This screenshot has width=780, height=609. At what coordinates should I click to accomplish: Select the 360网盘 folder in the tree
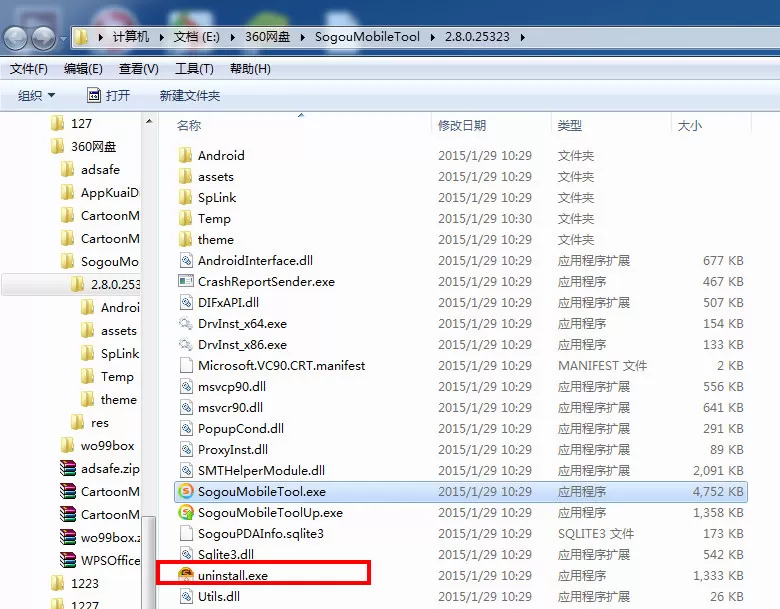[x=84, y=146]
